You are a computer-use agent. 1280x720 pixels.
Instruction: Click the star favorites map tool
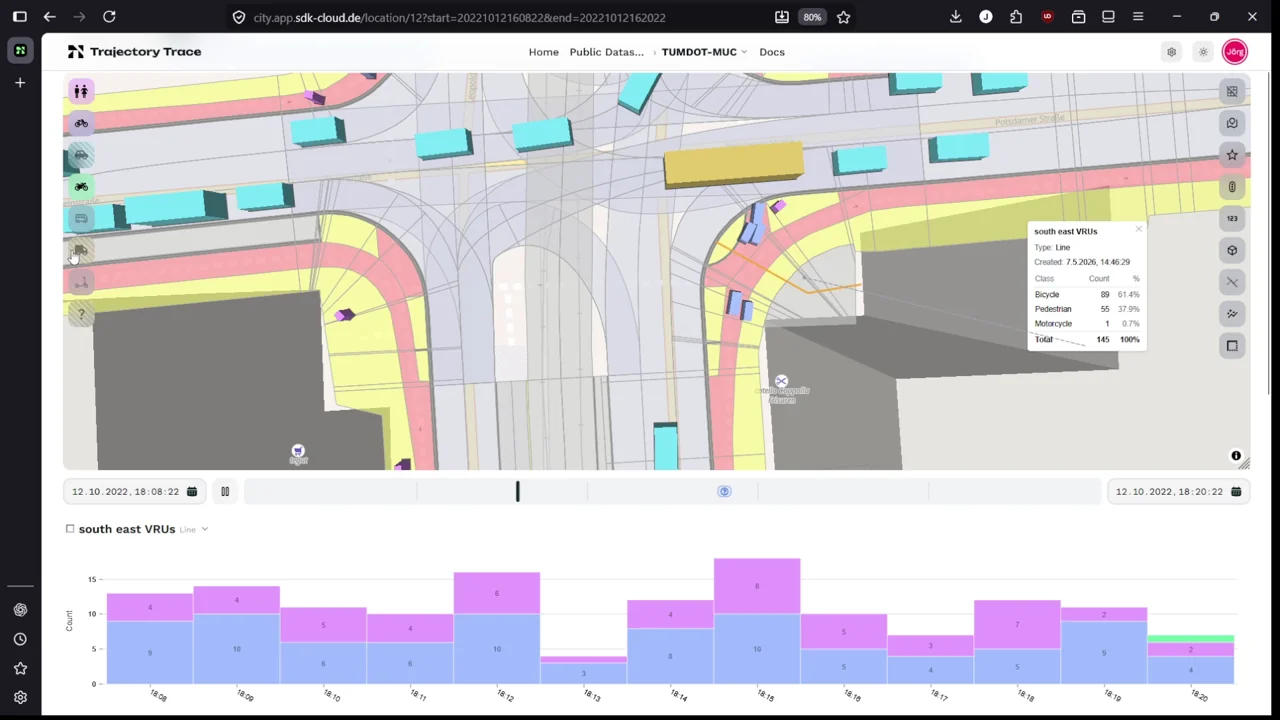(x=1232, y=155)
